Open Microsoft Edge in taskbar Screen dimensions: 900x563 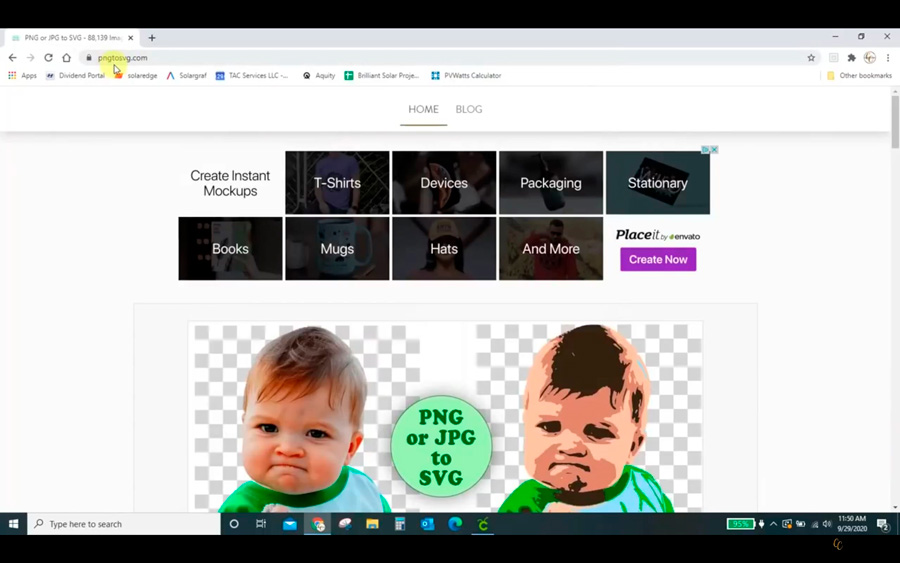[455, 524]
